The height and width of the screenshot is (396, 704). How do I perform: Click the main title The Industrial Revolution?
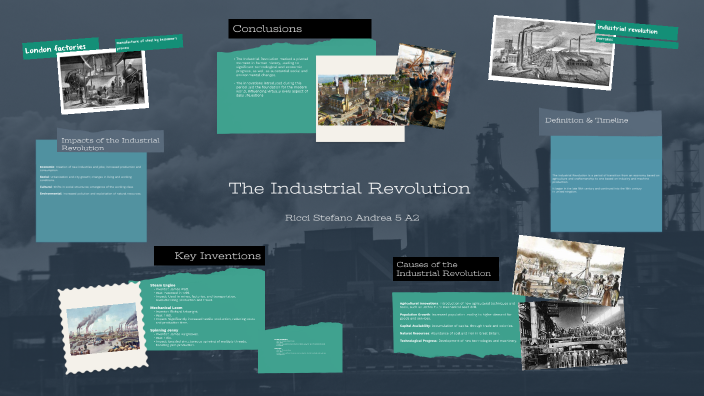349,188
